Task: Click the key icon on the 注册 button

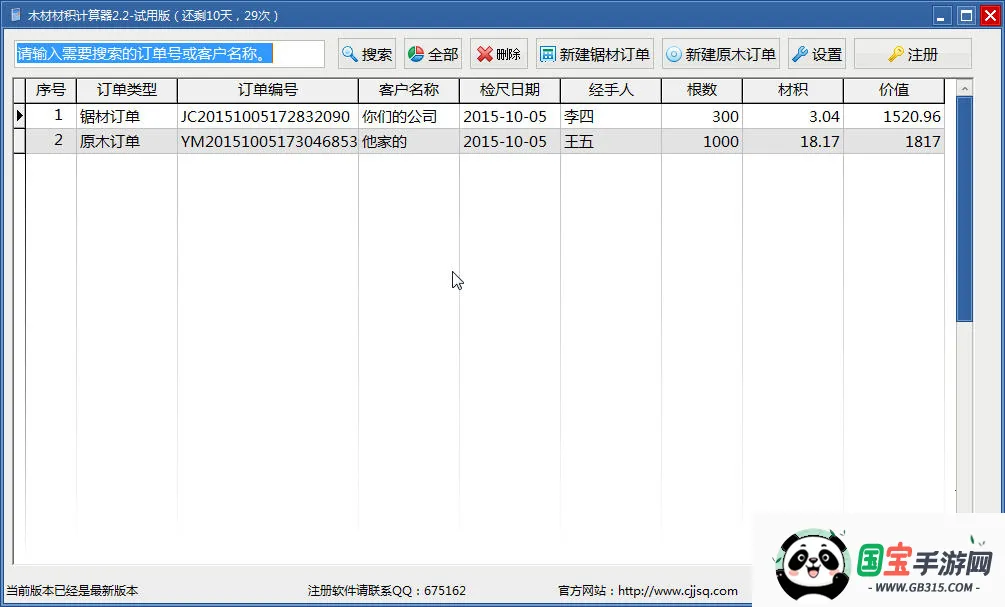Action: coord(896,53)
